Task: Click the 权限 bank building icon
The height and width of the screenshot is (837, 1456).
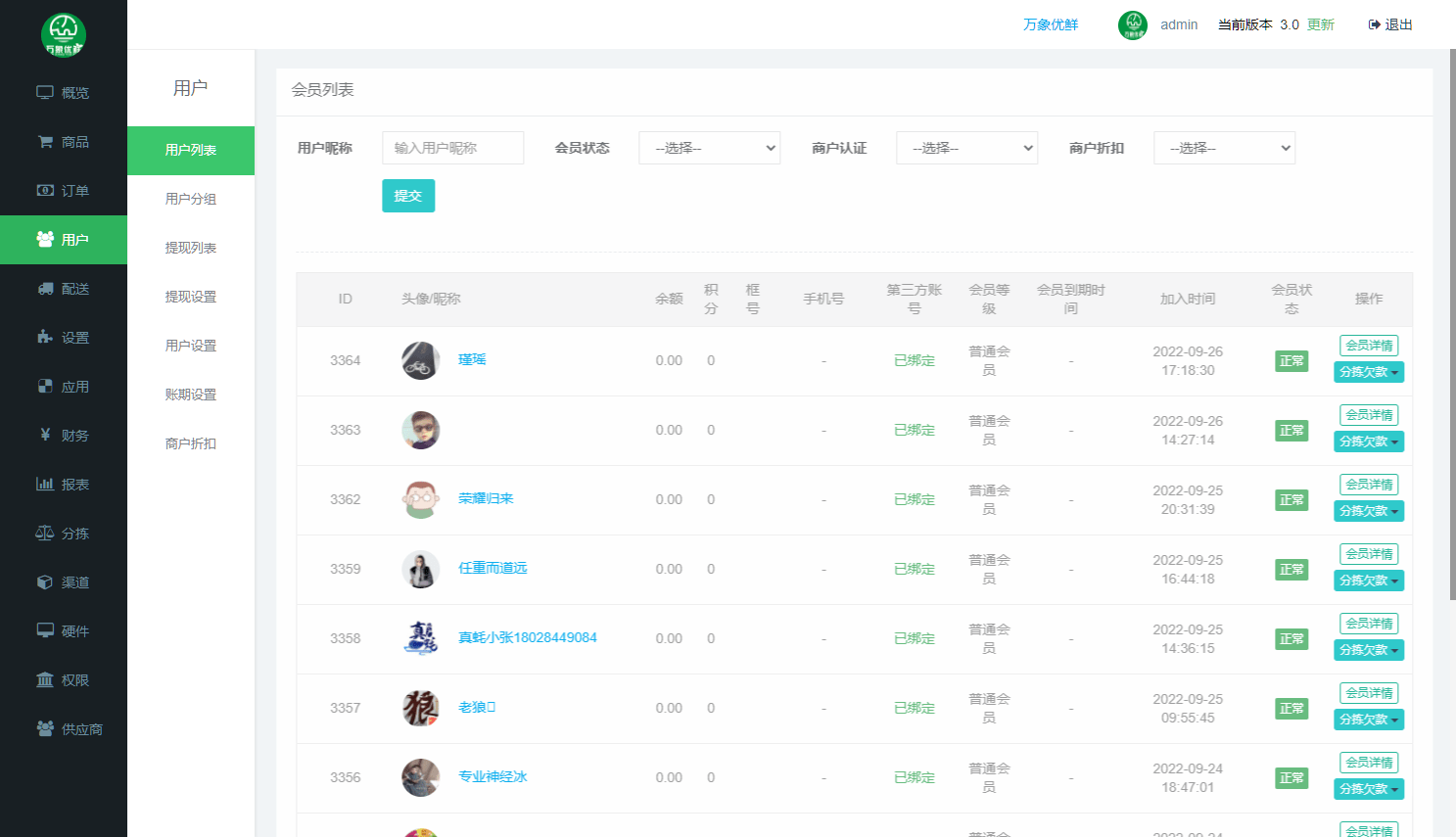Action: click(45, 680)
